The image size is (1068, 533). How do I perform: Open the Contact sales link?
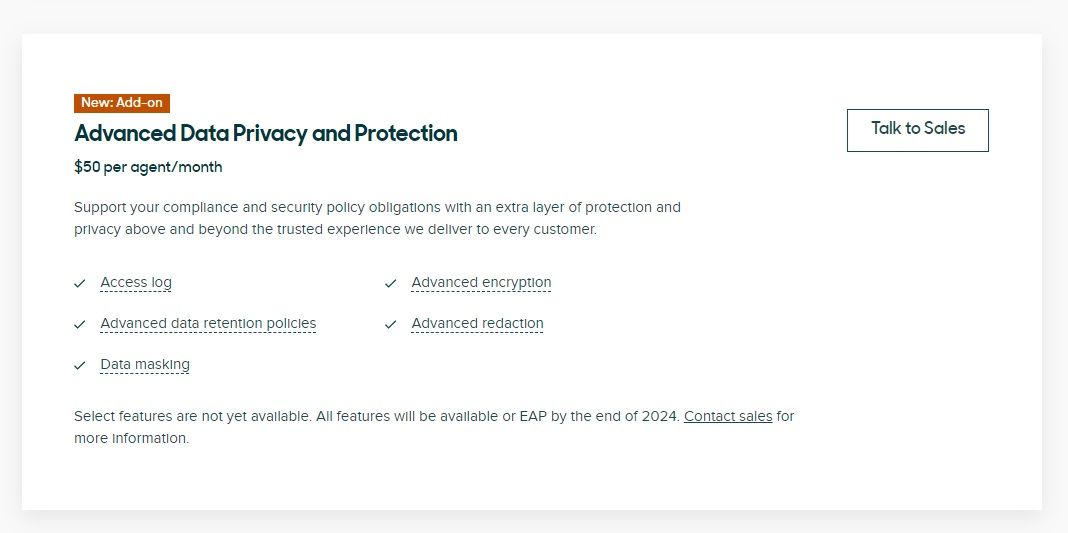point(728,416)
